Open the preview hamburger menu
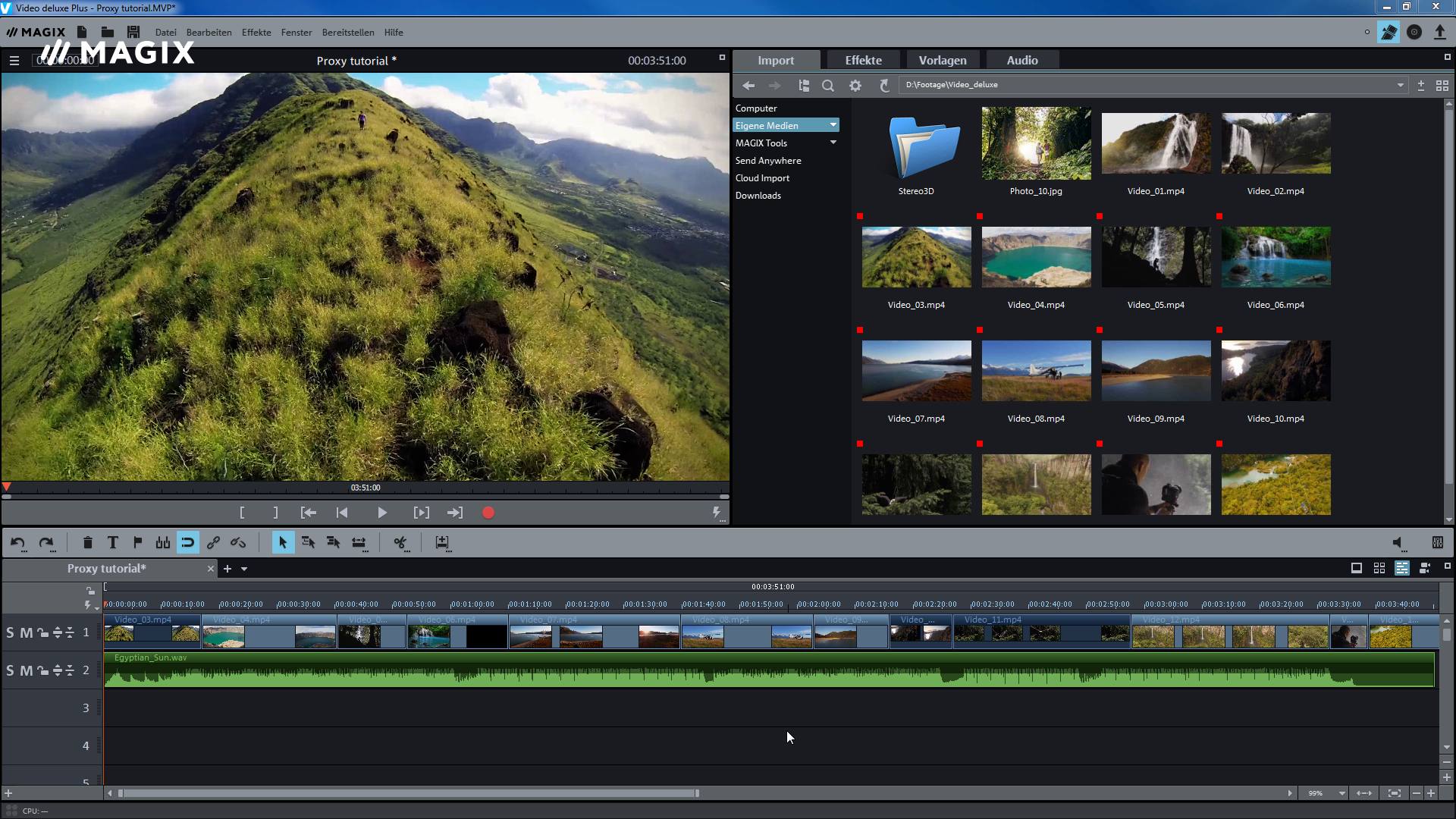 14,61
